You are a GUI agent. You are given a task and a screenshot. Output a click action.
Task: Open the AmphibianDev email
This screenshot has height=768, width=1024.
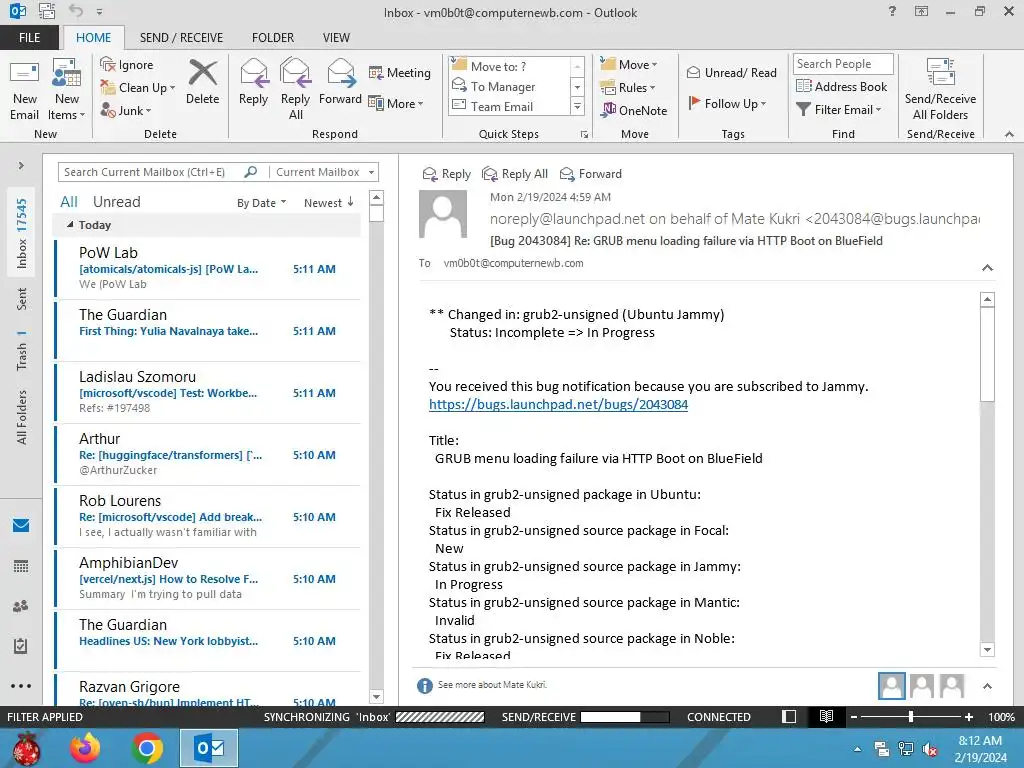click(x=208, y=578)
